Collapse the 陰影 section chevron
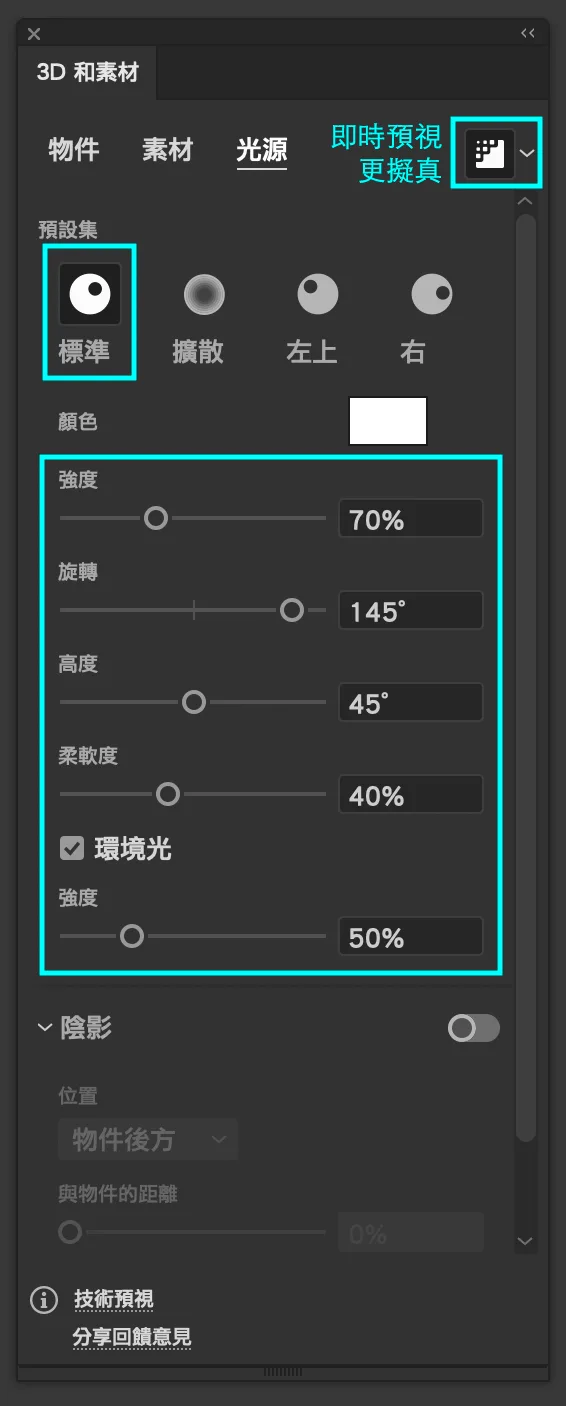This screenshot has width=566, height=1406. point(44,1027)
